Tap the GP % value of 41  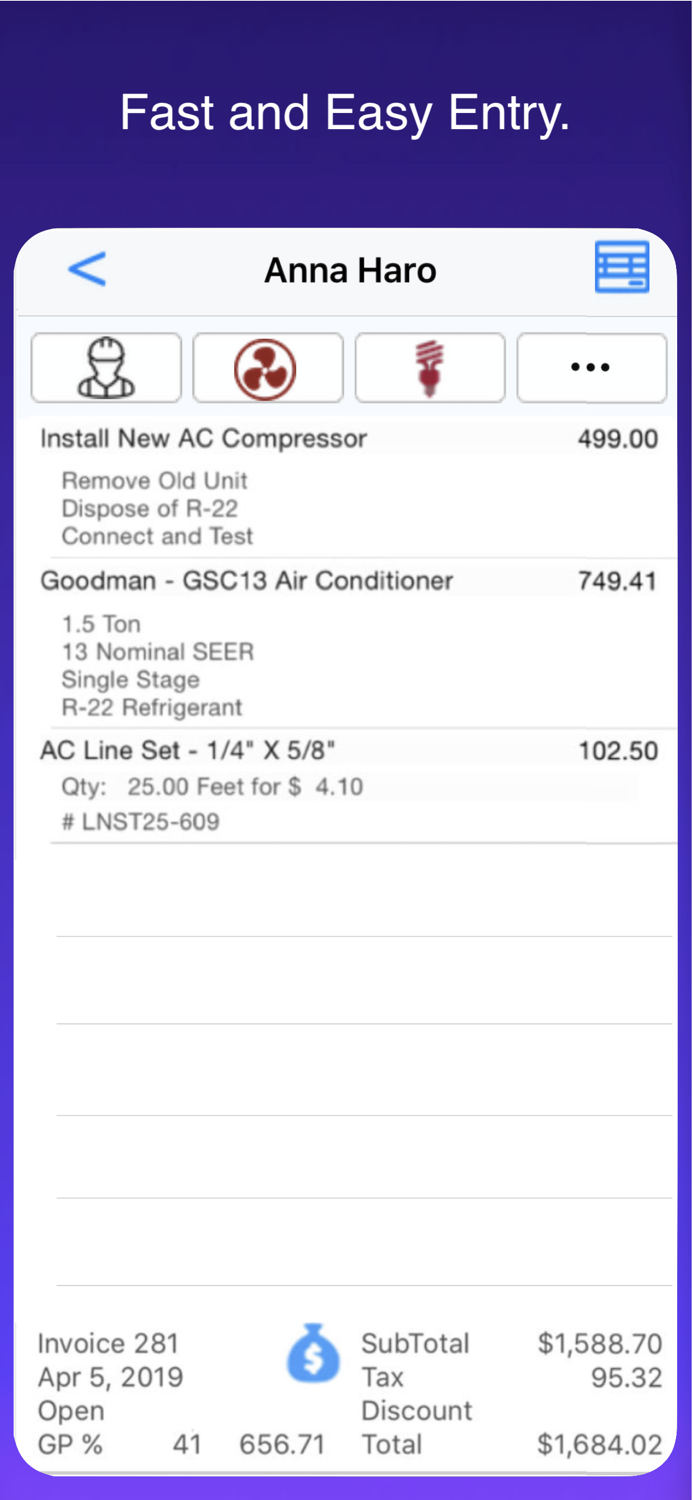click(x=187, y=1444)
